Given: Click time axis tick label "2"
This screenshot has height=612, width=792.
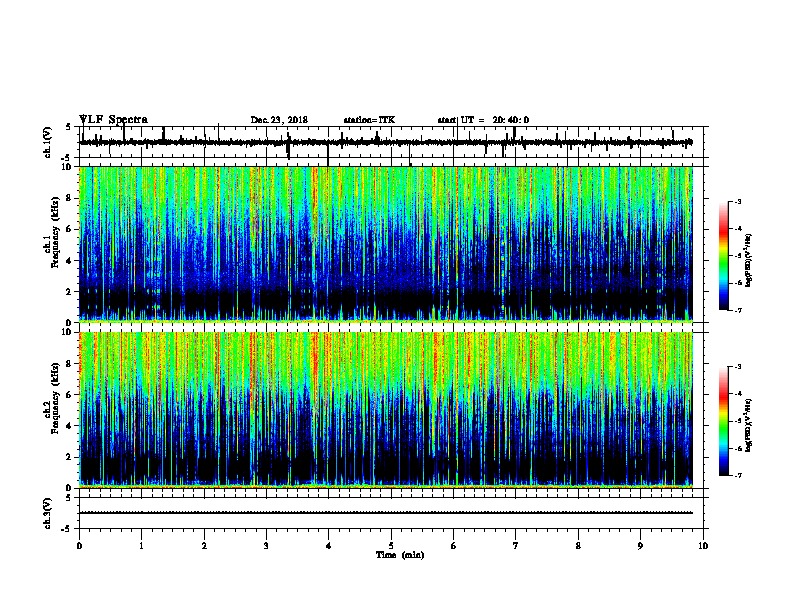Looking at the screenshot, I should (x=204, y=546).
